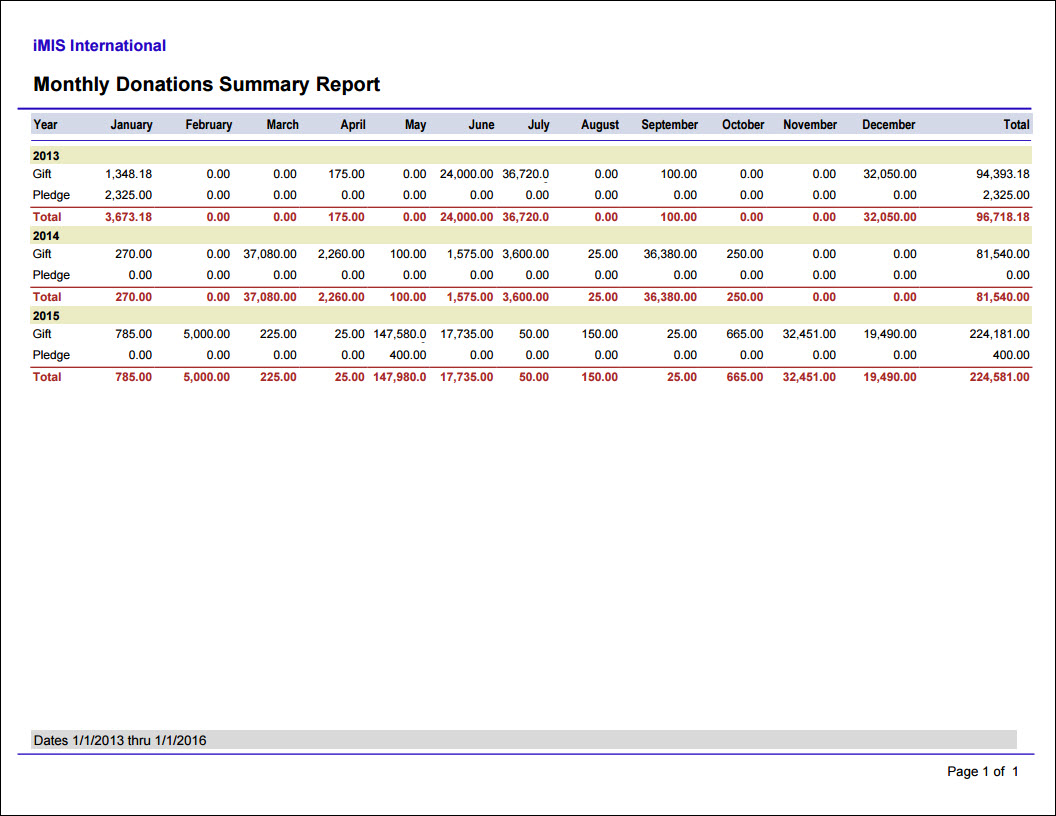Click the 2,260.00 April gift value in black
This screenshot has width=1056, height=816.
coord(341,254)
